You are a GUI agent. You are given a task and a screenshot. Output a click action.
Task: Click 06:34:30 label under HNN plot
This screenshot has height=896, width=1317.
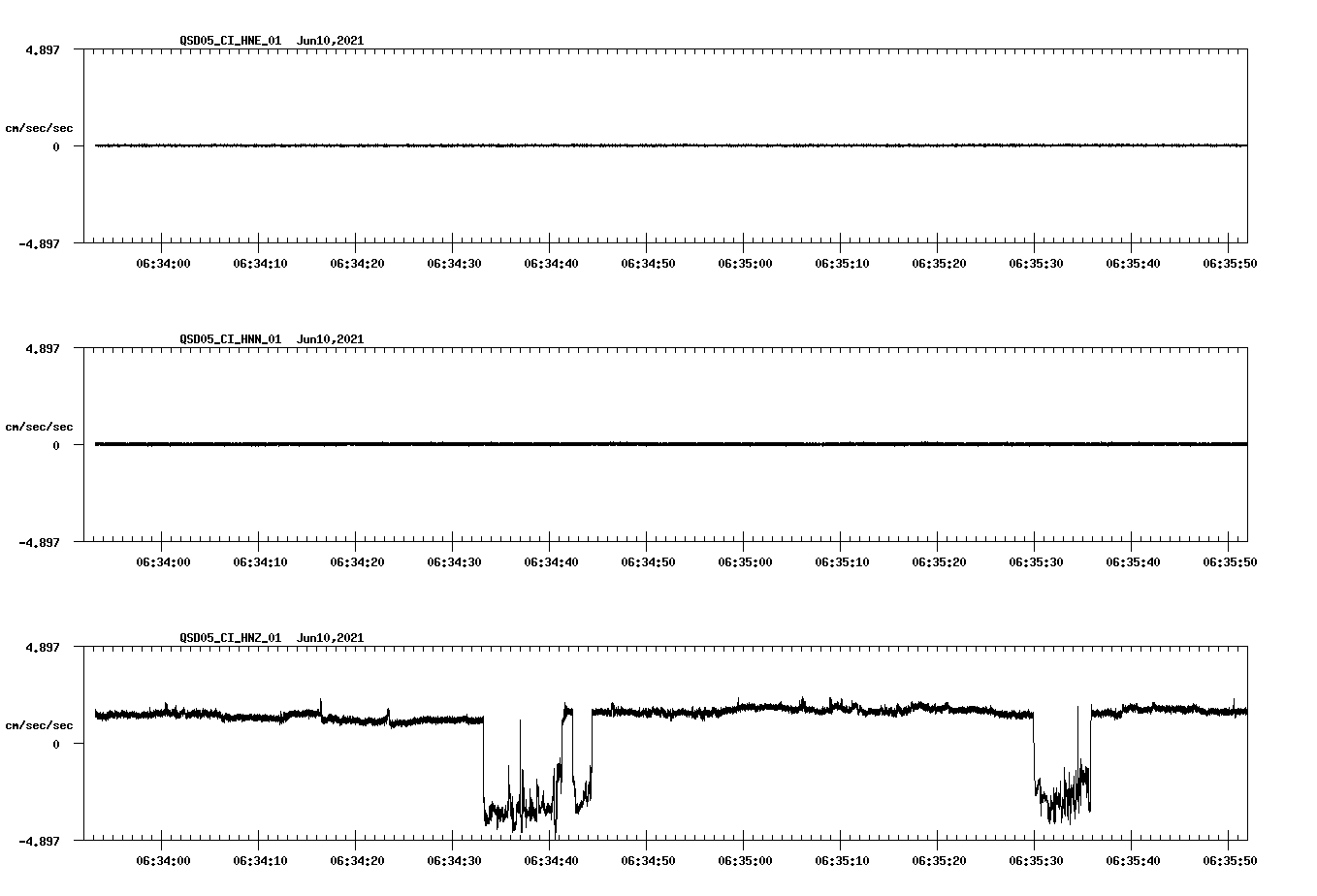point(454,562)
